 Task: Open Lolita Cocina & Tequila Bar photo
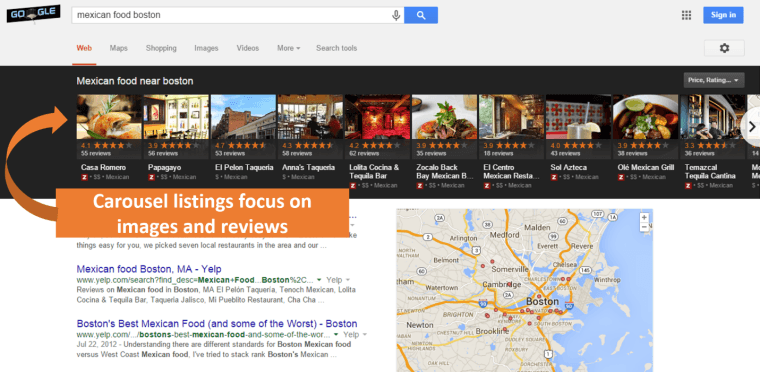point(377,117)
